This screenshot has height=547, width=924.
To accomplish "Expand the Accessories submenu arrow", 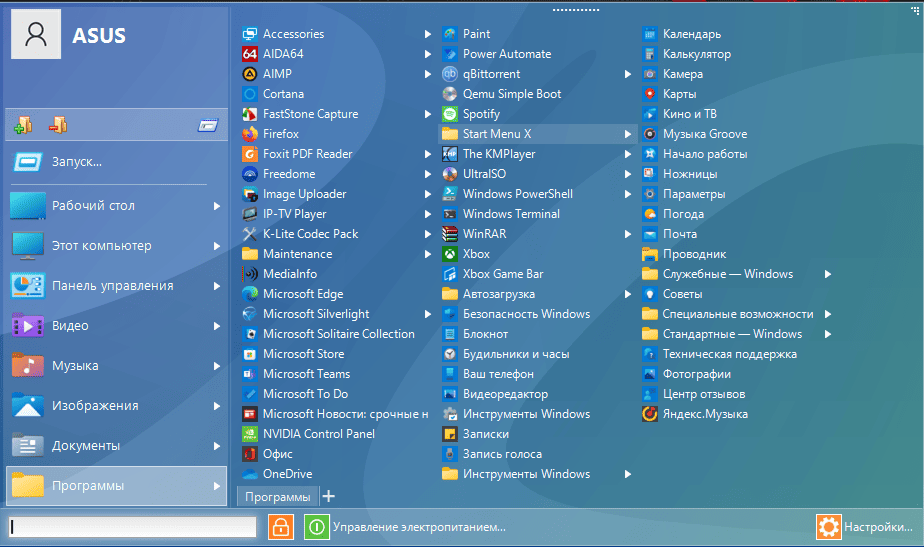I will [x=428, y=34].
